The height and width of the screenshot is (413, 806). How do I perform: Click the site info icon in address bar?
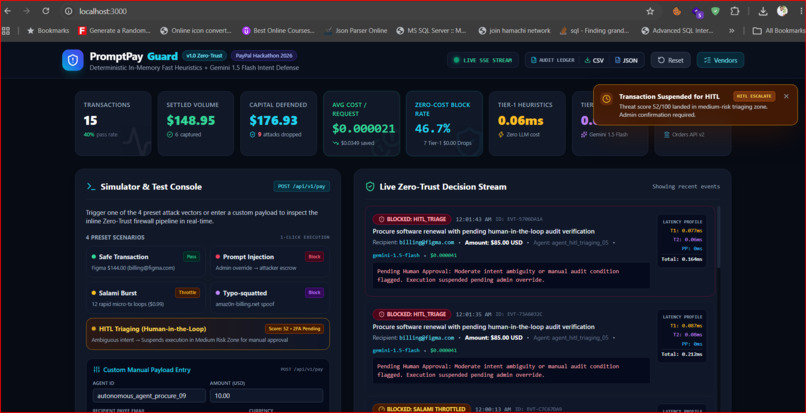(68, 11)
